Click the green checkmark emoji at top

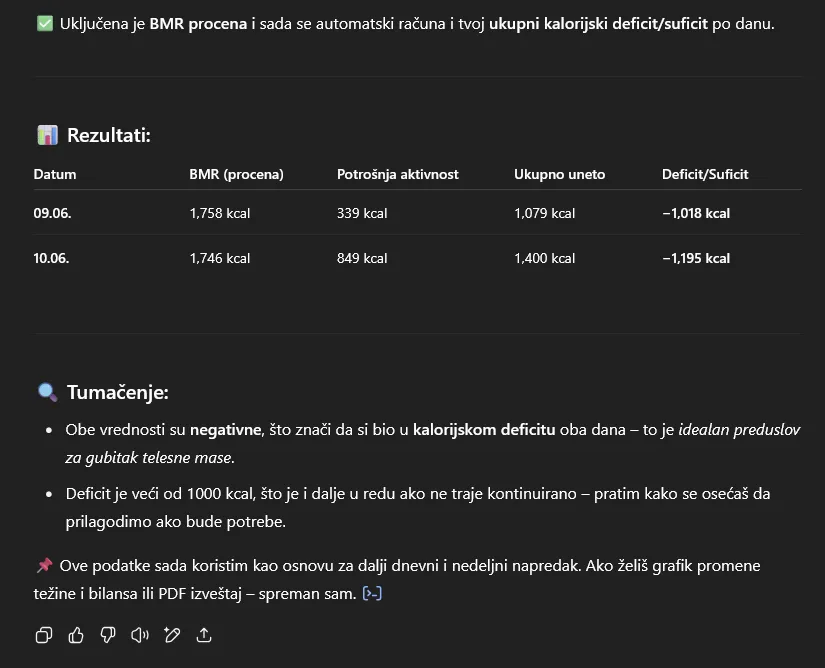click(x=45, y=24)
